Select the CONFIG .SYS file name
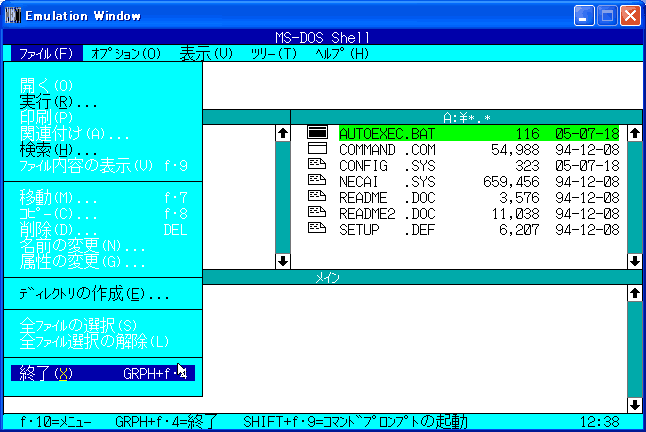Image resolution: width=646 pixels, height=432 pixels. pos(387,166)
